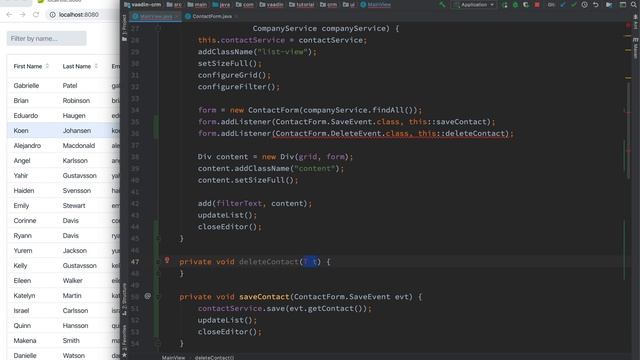Select the Ryann Davis row
Image resolution: width=640 pixels, height=360 pixels.
[63, 236]
